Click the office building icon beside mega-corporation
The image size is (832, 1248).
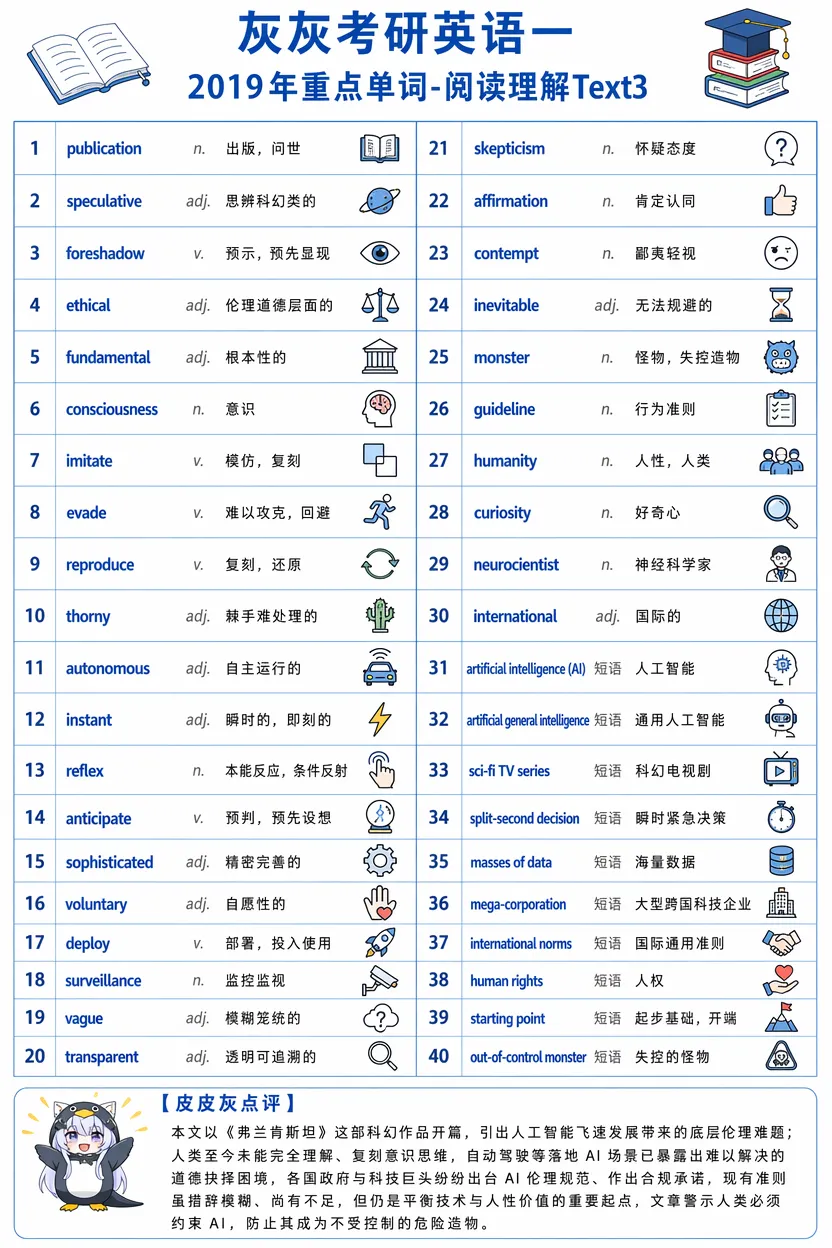pos(781,903)
